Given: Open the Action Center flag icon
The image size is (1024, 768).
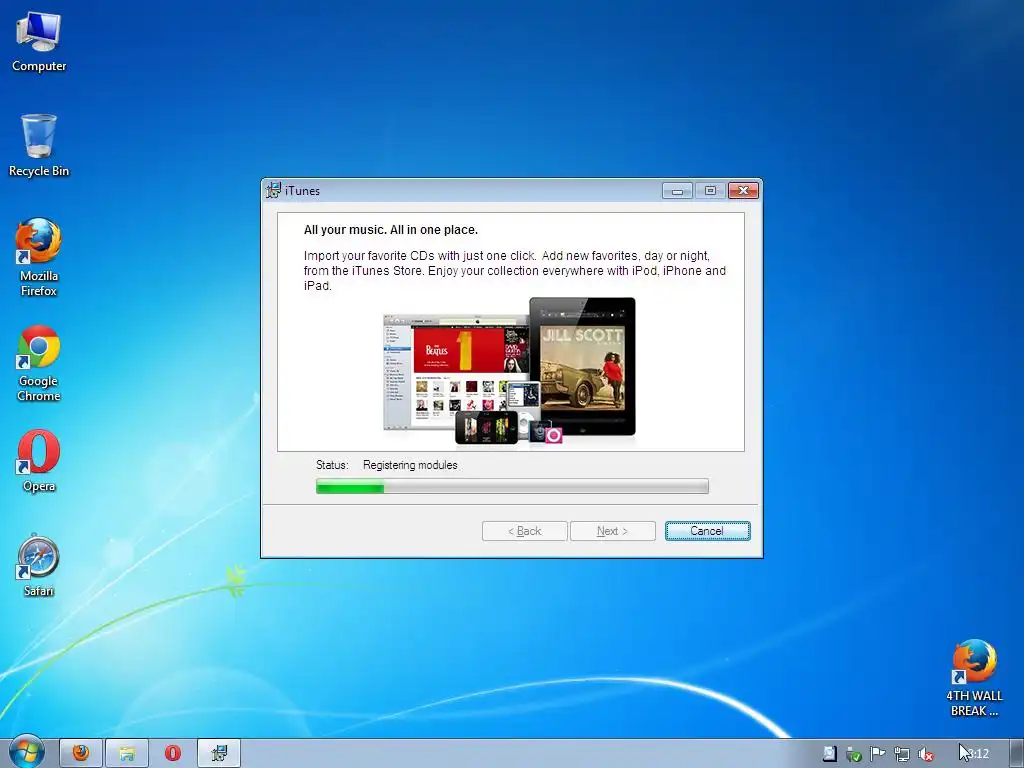Looking at the screenshot, I should point(877,754).
